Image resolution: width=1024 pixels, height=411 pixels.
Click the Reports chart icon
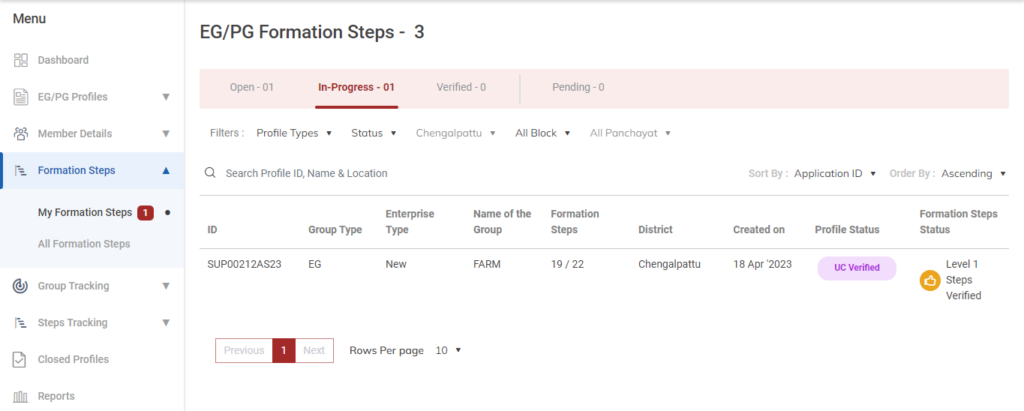20,397
